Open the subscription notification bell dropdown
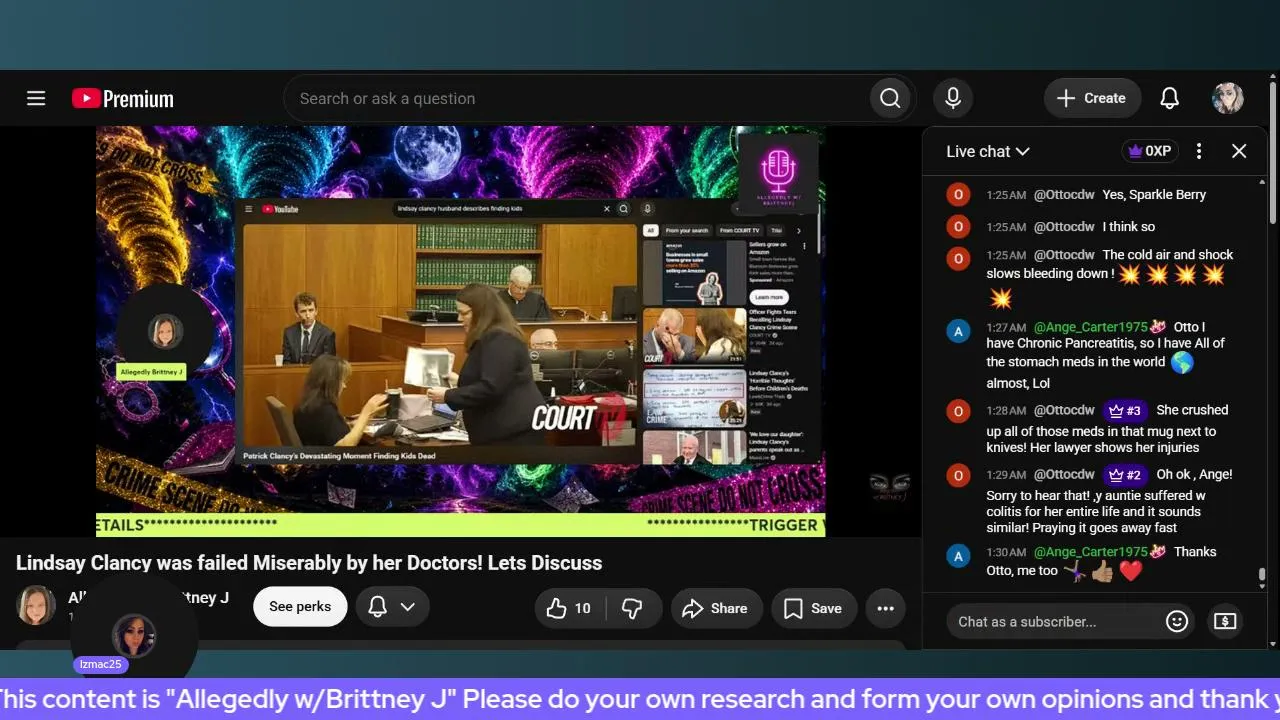1280x720 pixels. pos(392,607)
